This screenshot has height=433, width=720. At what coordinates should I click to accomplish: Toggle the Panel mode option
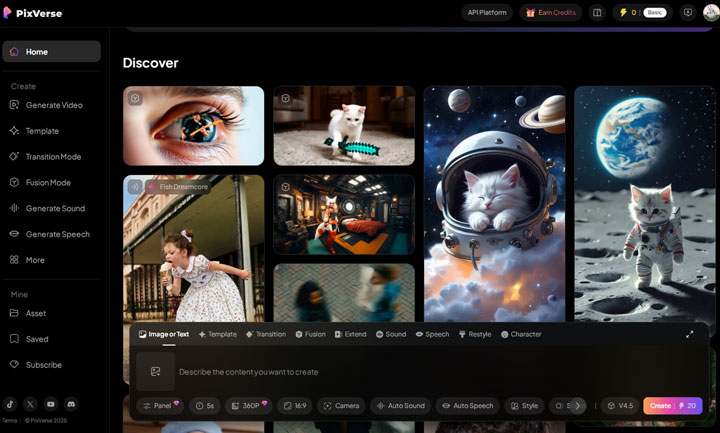[160, 406]
